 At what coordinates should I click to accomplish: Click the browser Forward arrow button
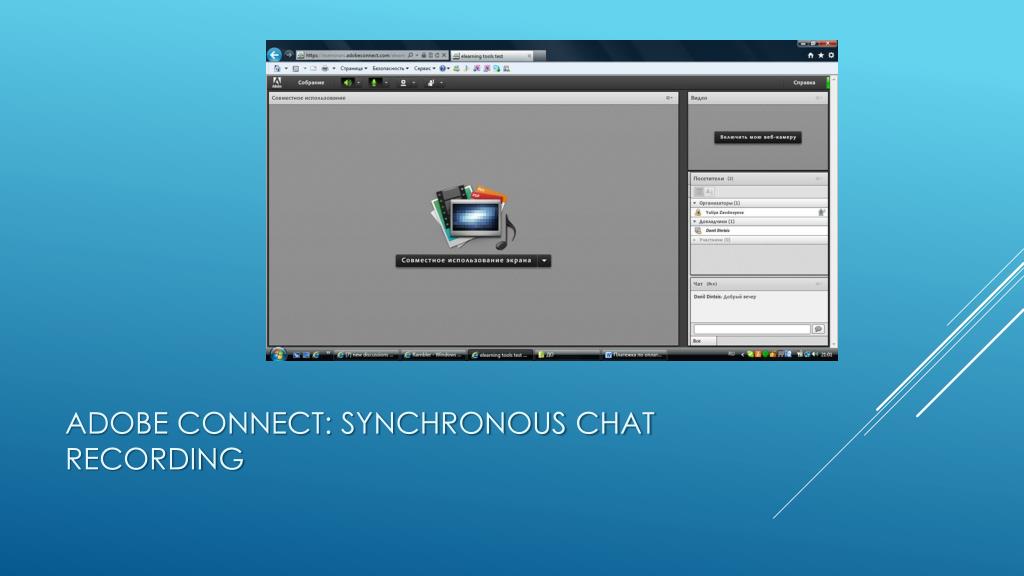tap(289, 54)
